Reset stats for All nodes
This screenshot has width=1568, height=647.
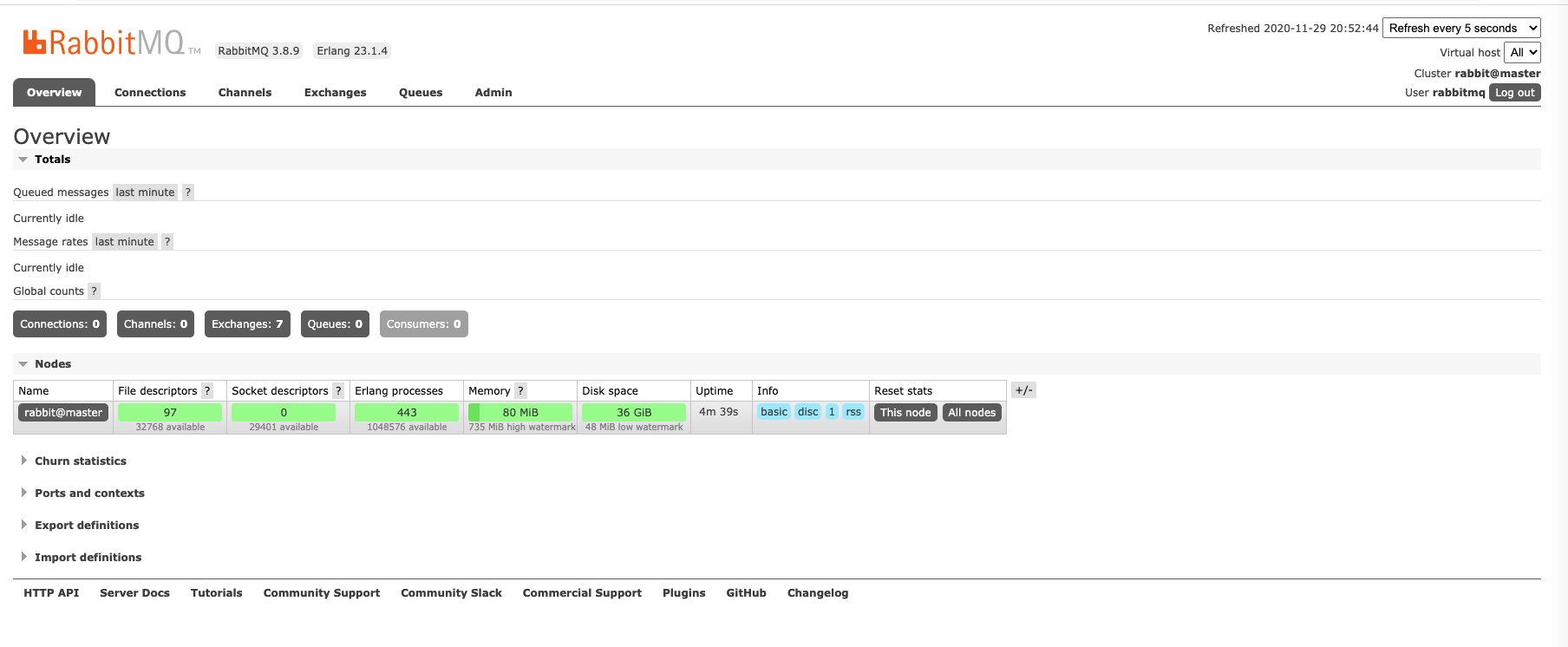click(x=971, y=413)
